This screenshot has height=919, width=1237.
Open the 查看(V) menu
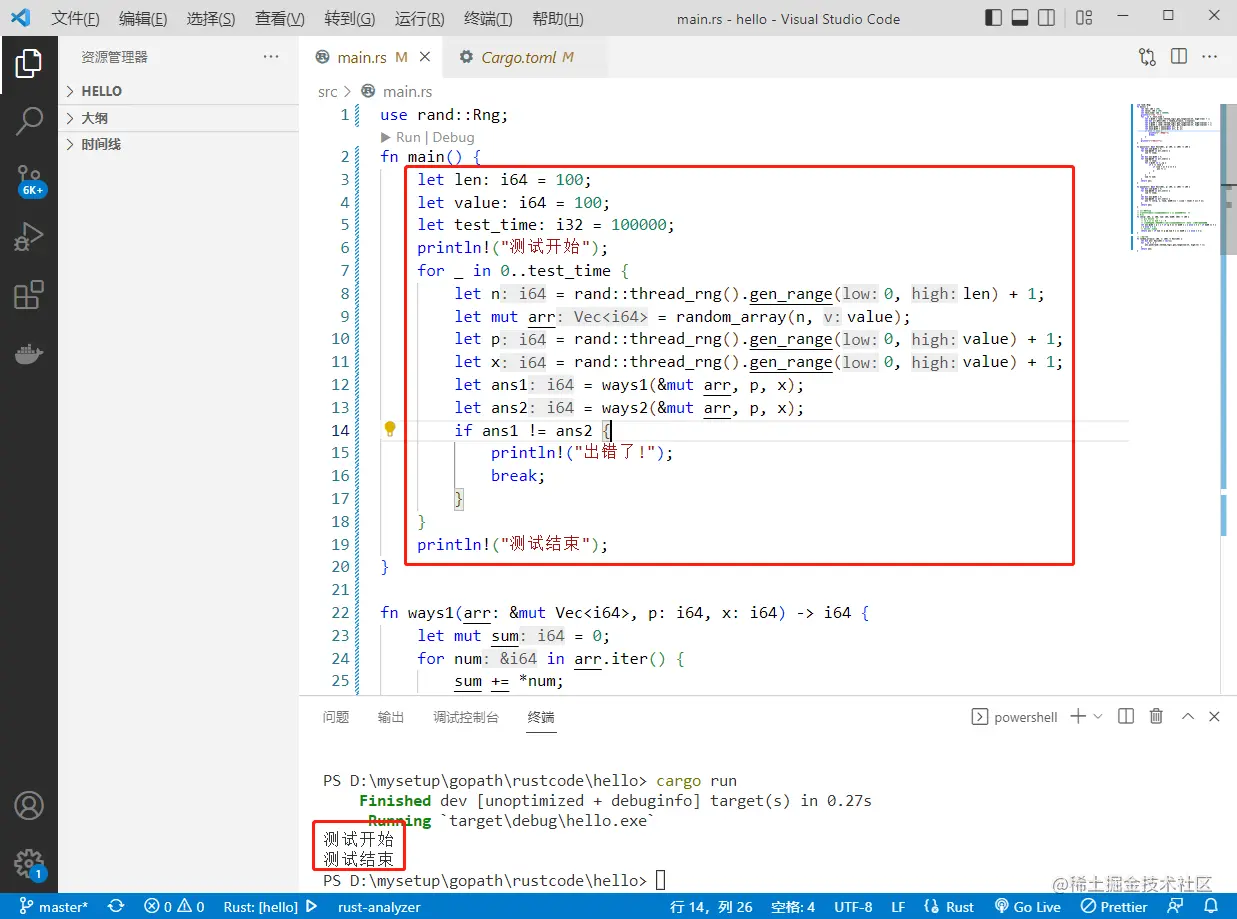[280, 19]
